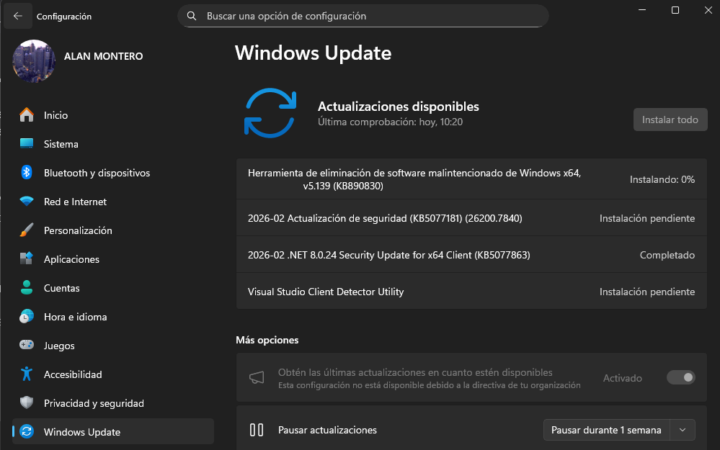Open Alan Montero's profile picture

tap(34, 61)
